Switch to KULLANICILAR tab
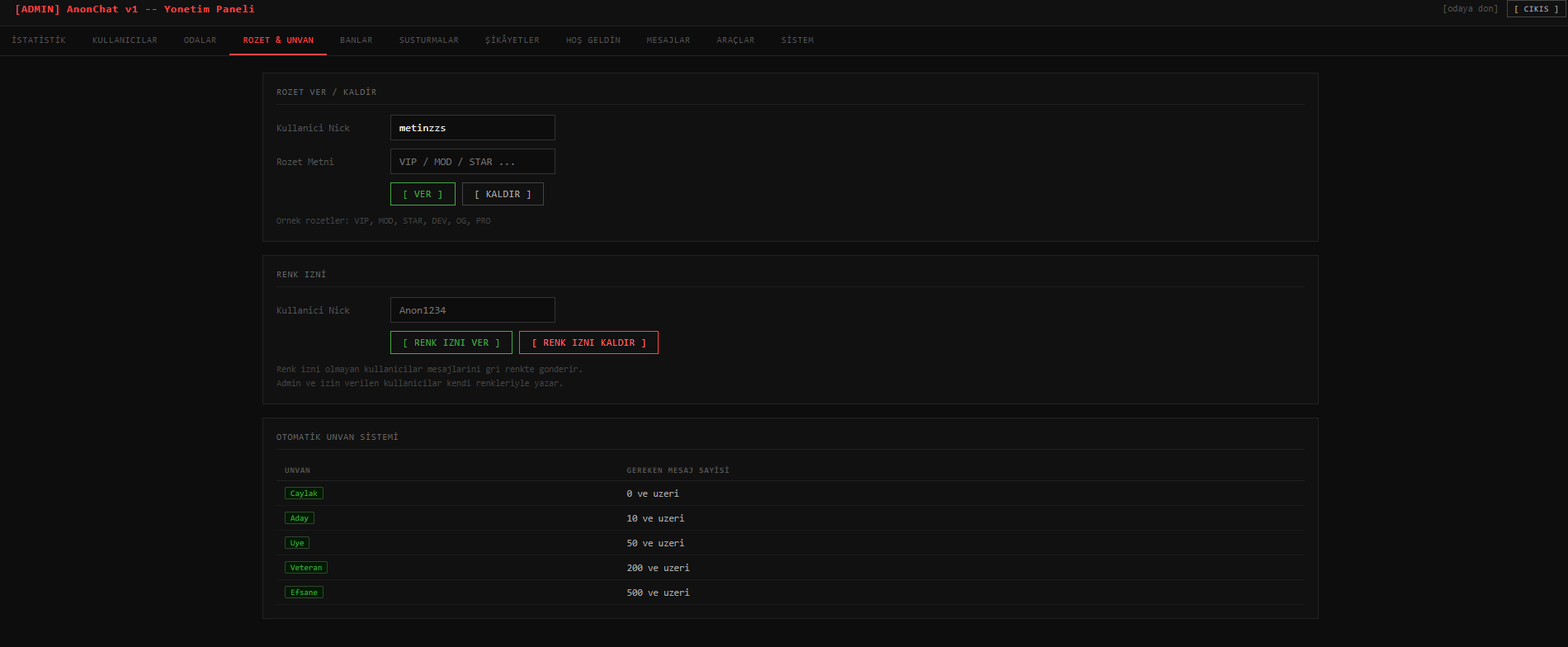 pos(125,40)
